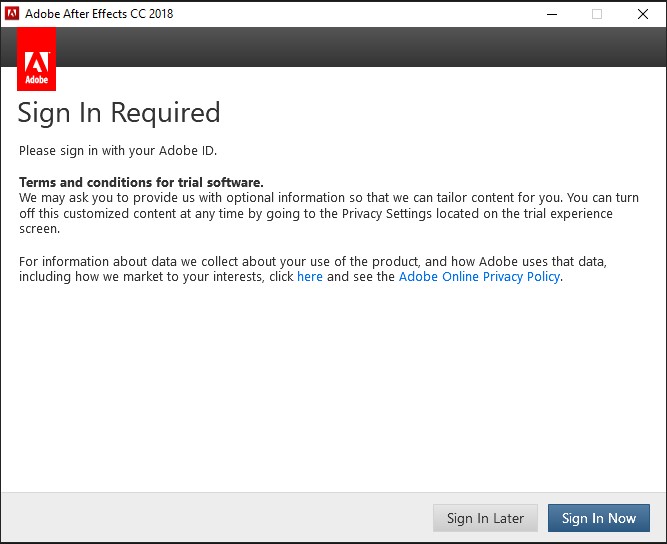Close the Sign In Required dialog
The image size is (667, 544).
(x=643, y=14)
